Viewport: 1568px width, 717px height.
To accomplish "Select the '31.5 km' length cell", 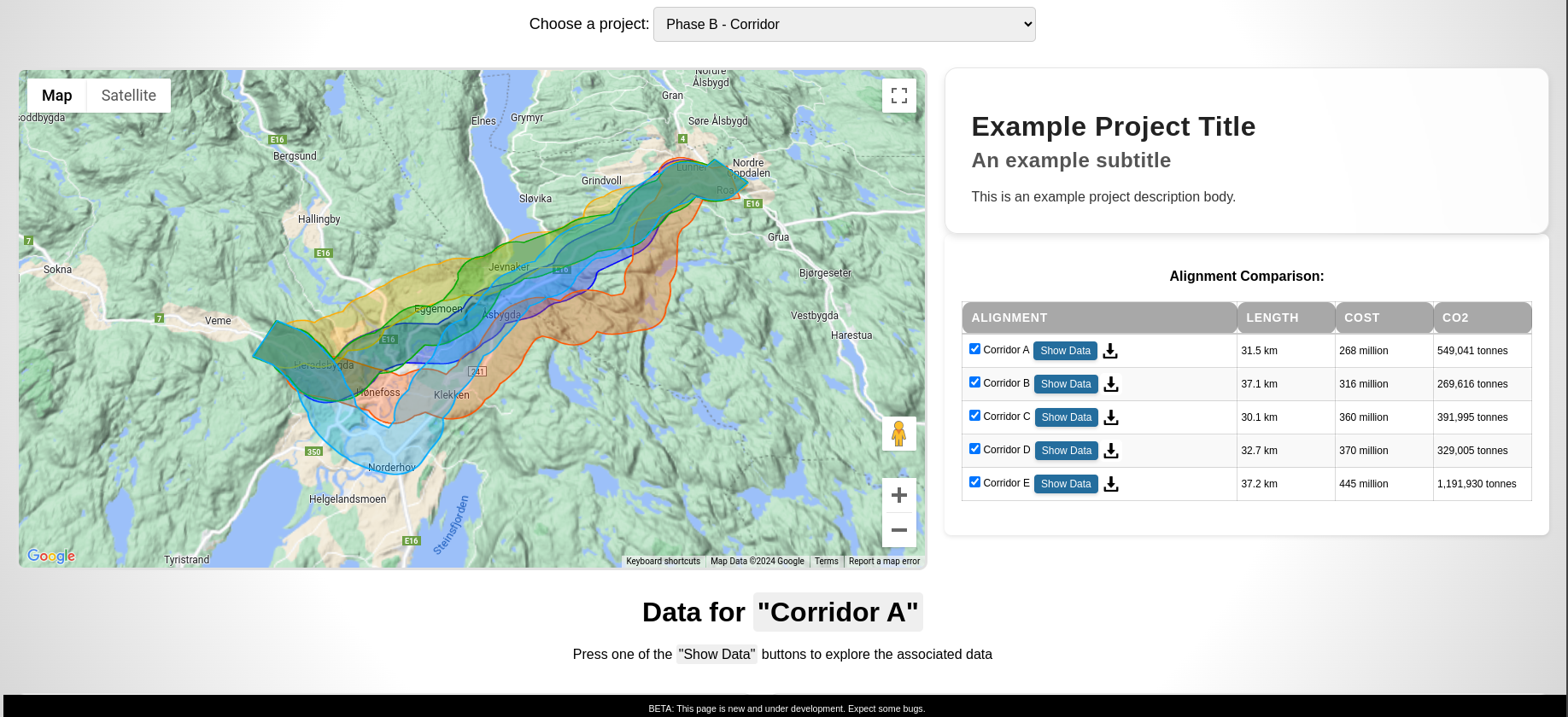I will point(1285,351).
